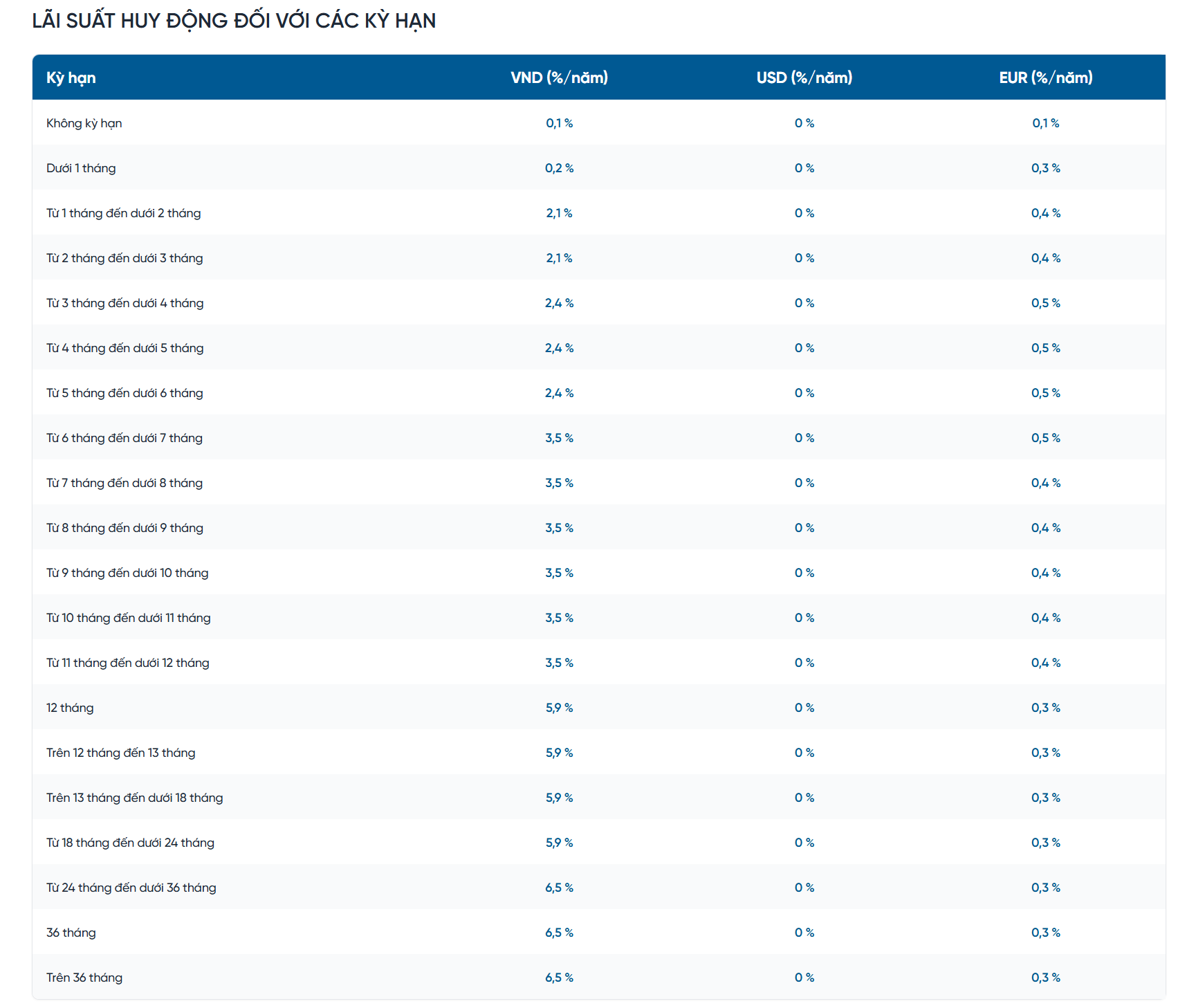Select 'Trên 13 tháng đến dưới 18 tháng' label
Viewport: 1196px width, 1008px height.
(x=134, y=798)
